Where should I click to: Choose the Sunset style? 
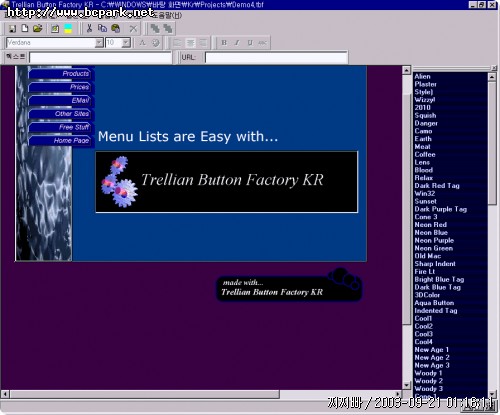tap(425, 201)
